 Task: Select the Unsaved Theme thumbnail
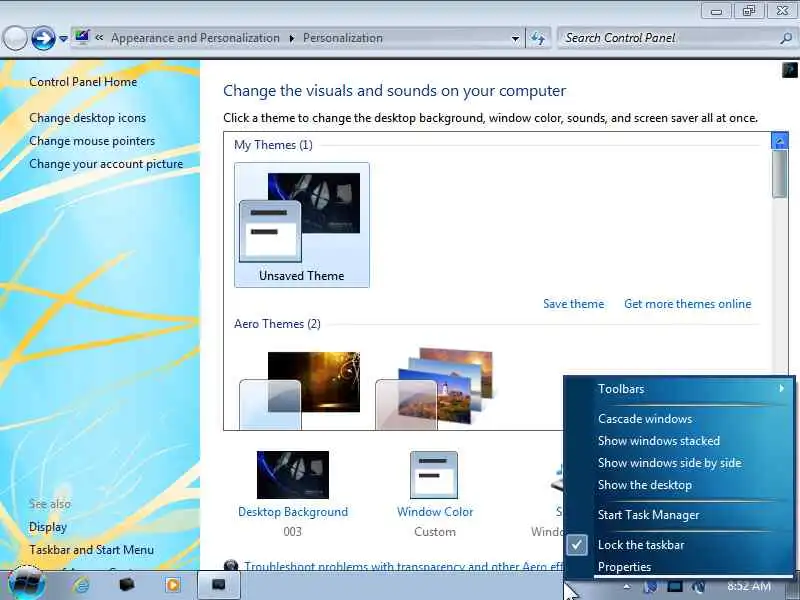[302, 225]
